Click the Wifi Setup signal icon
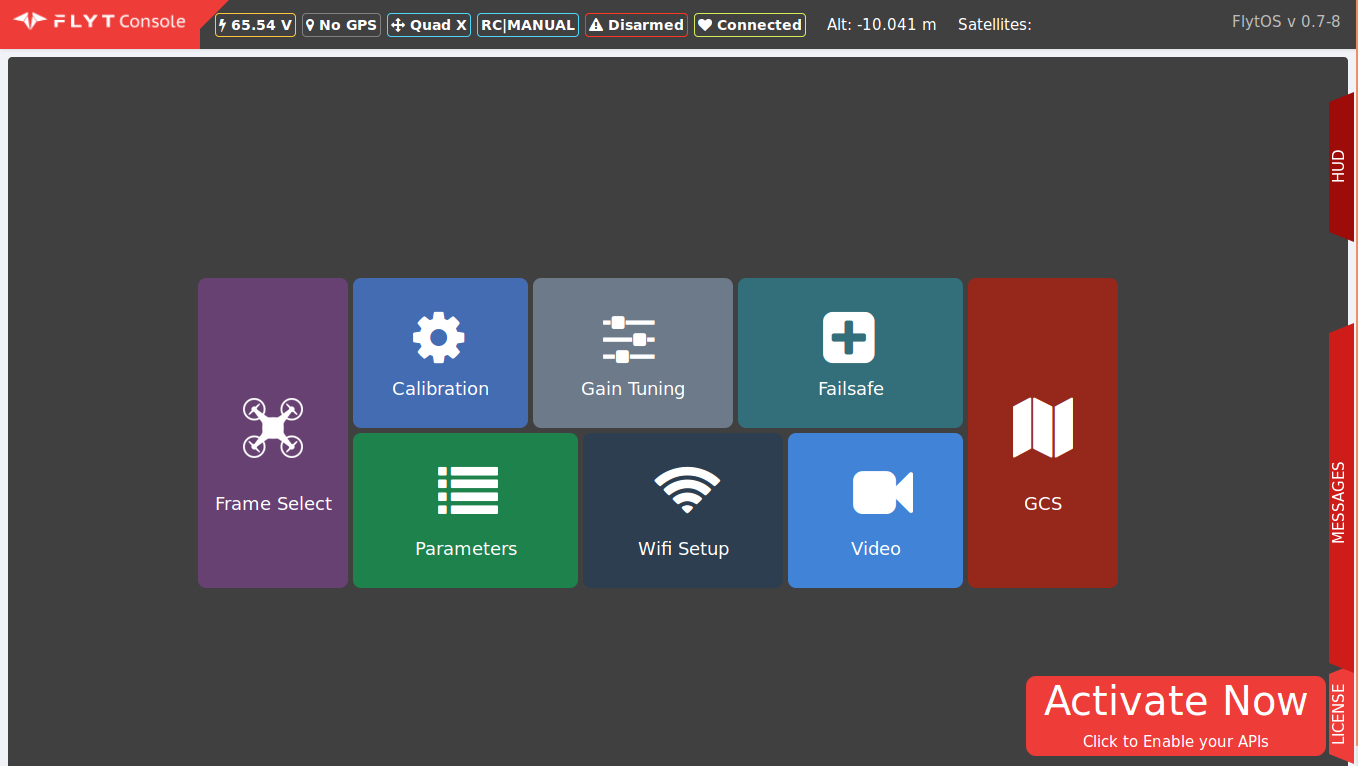Viewport: 1358px width, 766px height. click(687, 490)
